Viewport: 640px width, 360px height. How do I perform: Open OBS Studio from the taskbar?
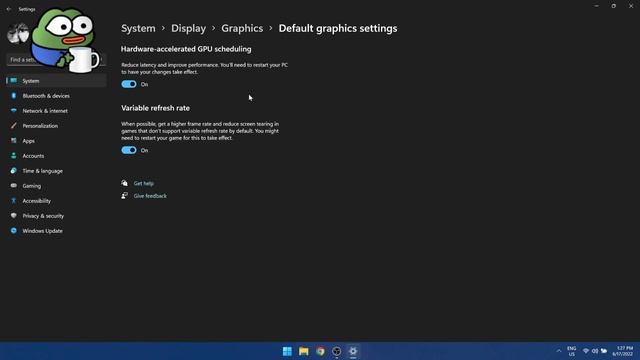[337, 351]
